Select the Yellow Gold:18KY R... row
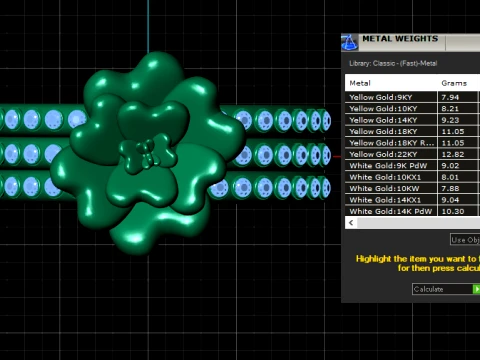Viewport: 480px width, 360px height. click(413, 143)
